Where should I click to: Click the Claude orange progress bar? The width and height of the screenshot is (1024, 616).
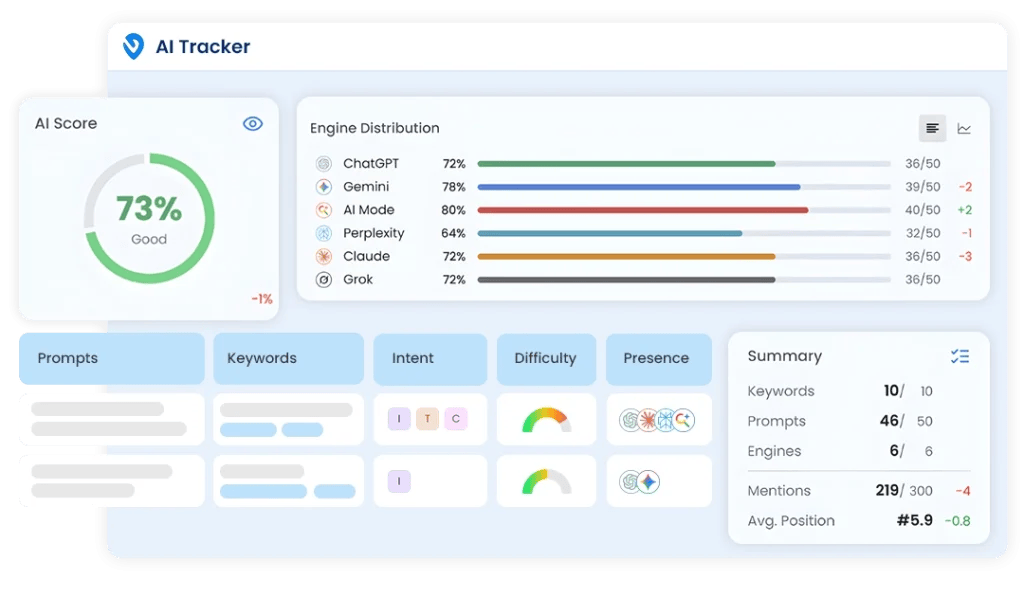tap(626, 257)
